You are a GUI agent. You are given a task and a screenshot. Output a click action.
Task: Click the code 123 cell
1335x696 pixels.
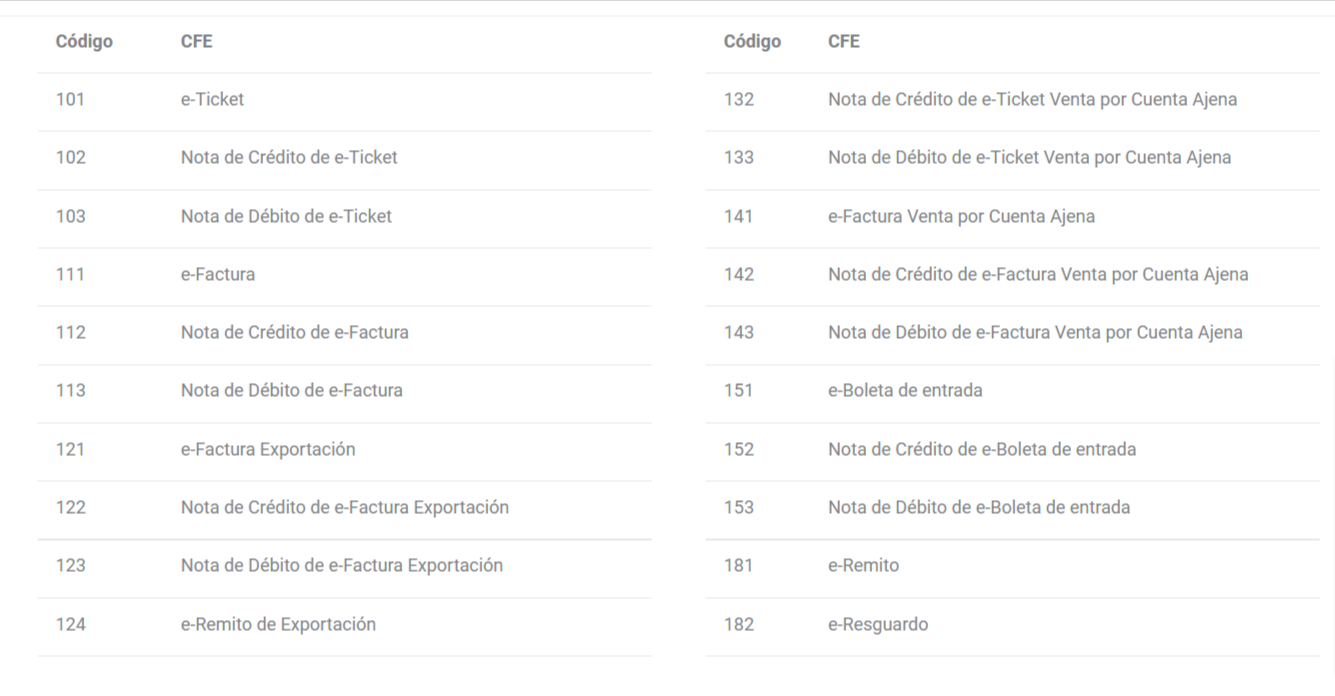click(x=71, y=566)
